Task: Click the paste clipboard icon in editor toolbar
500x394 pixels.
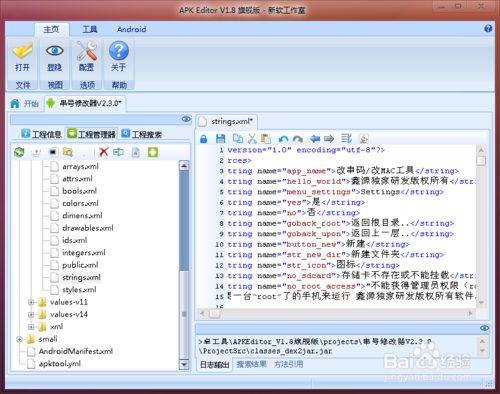Action: point(266,139)
